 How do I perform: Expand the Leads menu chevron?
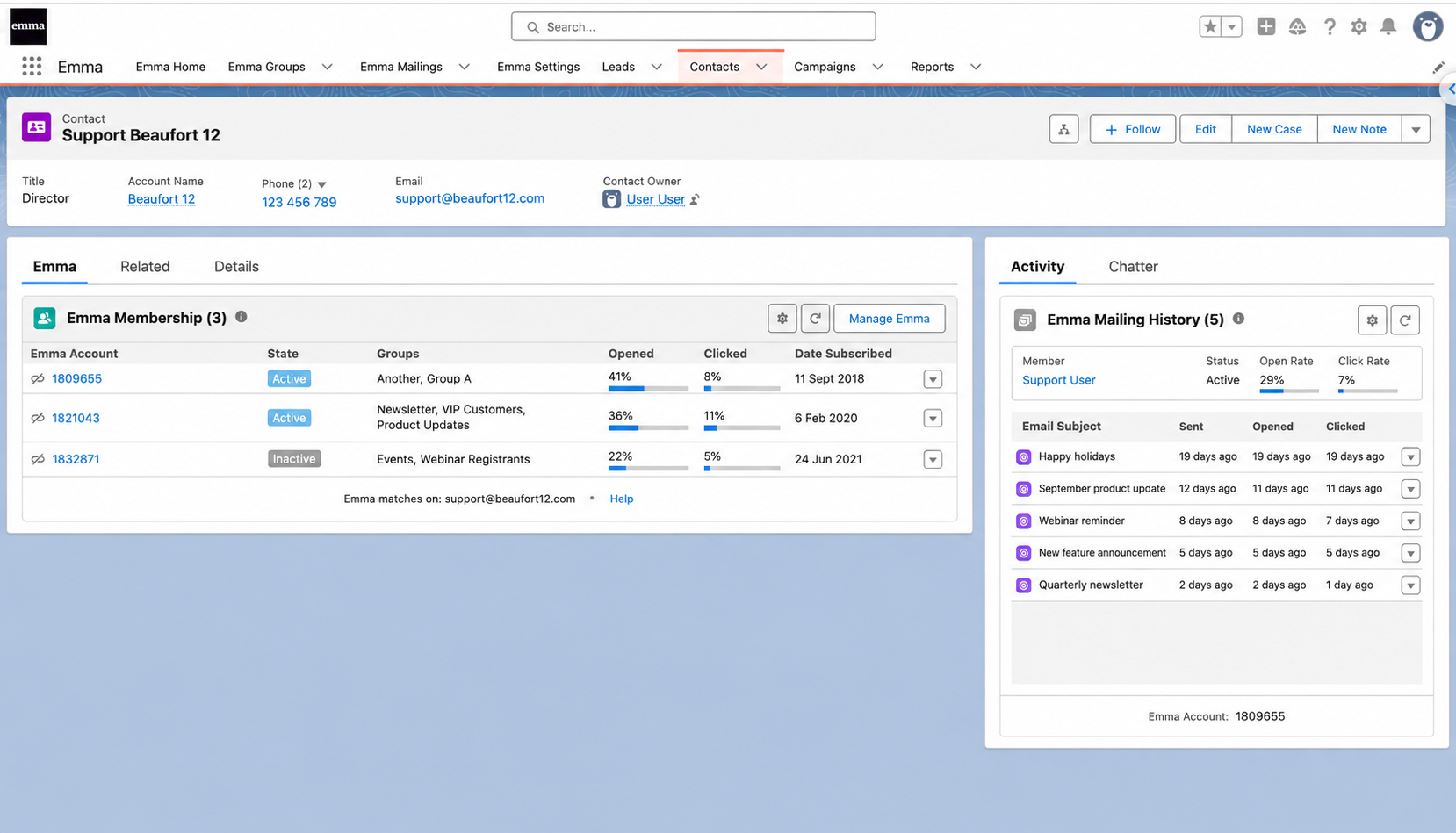click(656, 67)
